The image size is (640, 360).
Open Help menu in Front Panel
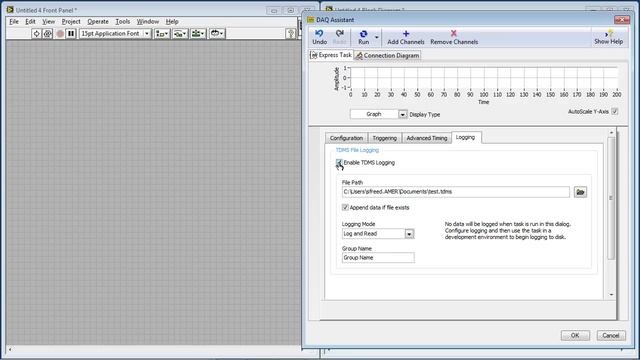(x=172, y=22)
